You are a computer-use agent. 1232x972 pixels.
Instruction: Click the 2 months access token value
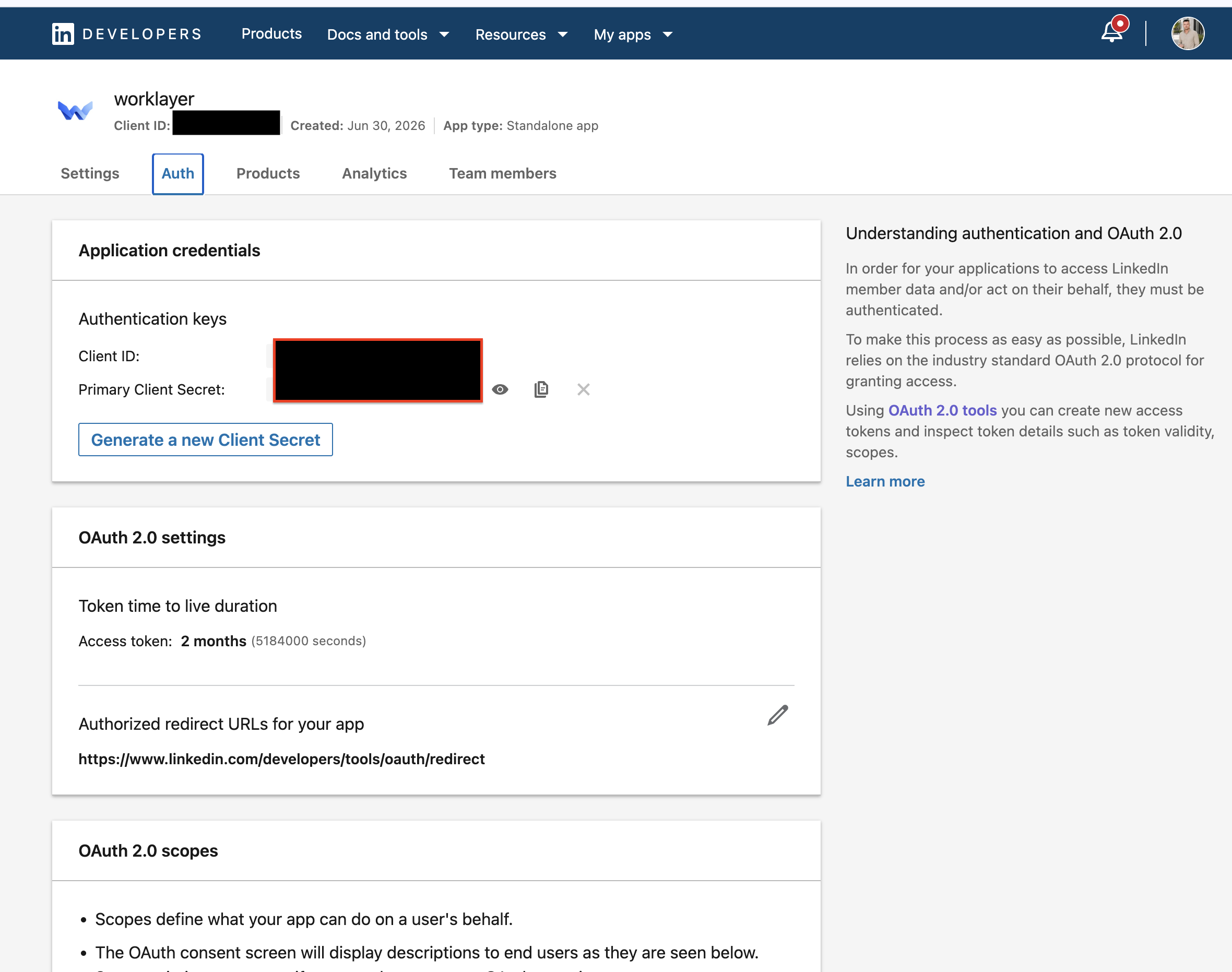coord(214,642)
